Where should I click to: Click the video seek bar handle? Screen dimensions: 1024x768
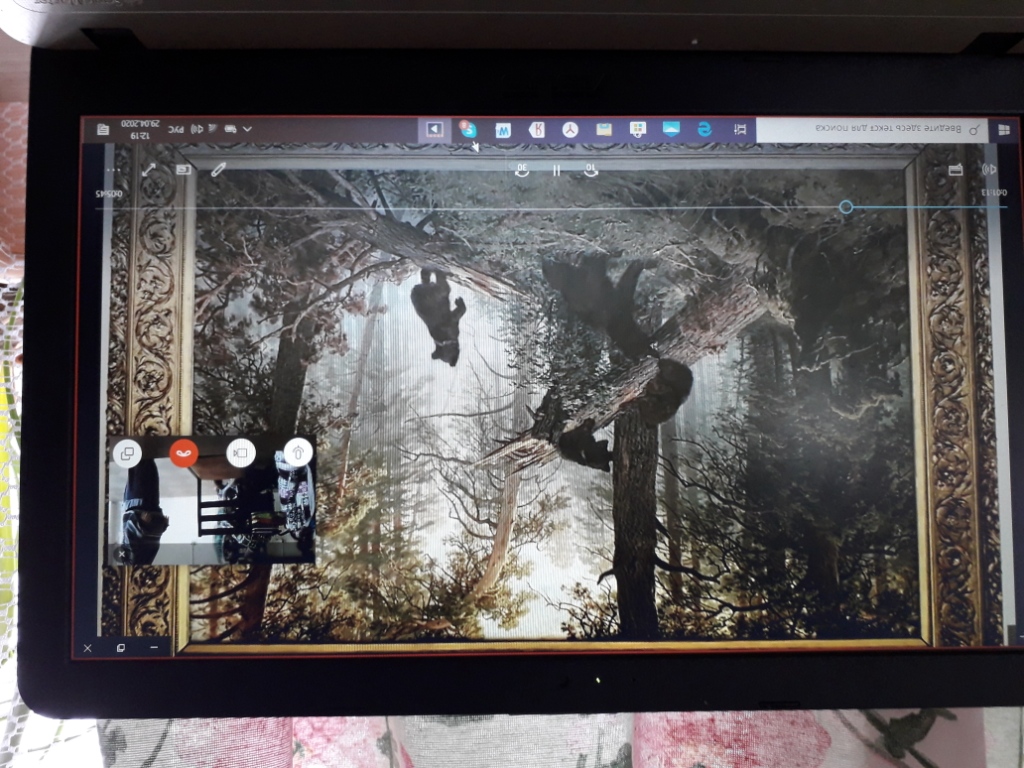point(846,207)
